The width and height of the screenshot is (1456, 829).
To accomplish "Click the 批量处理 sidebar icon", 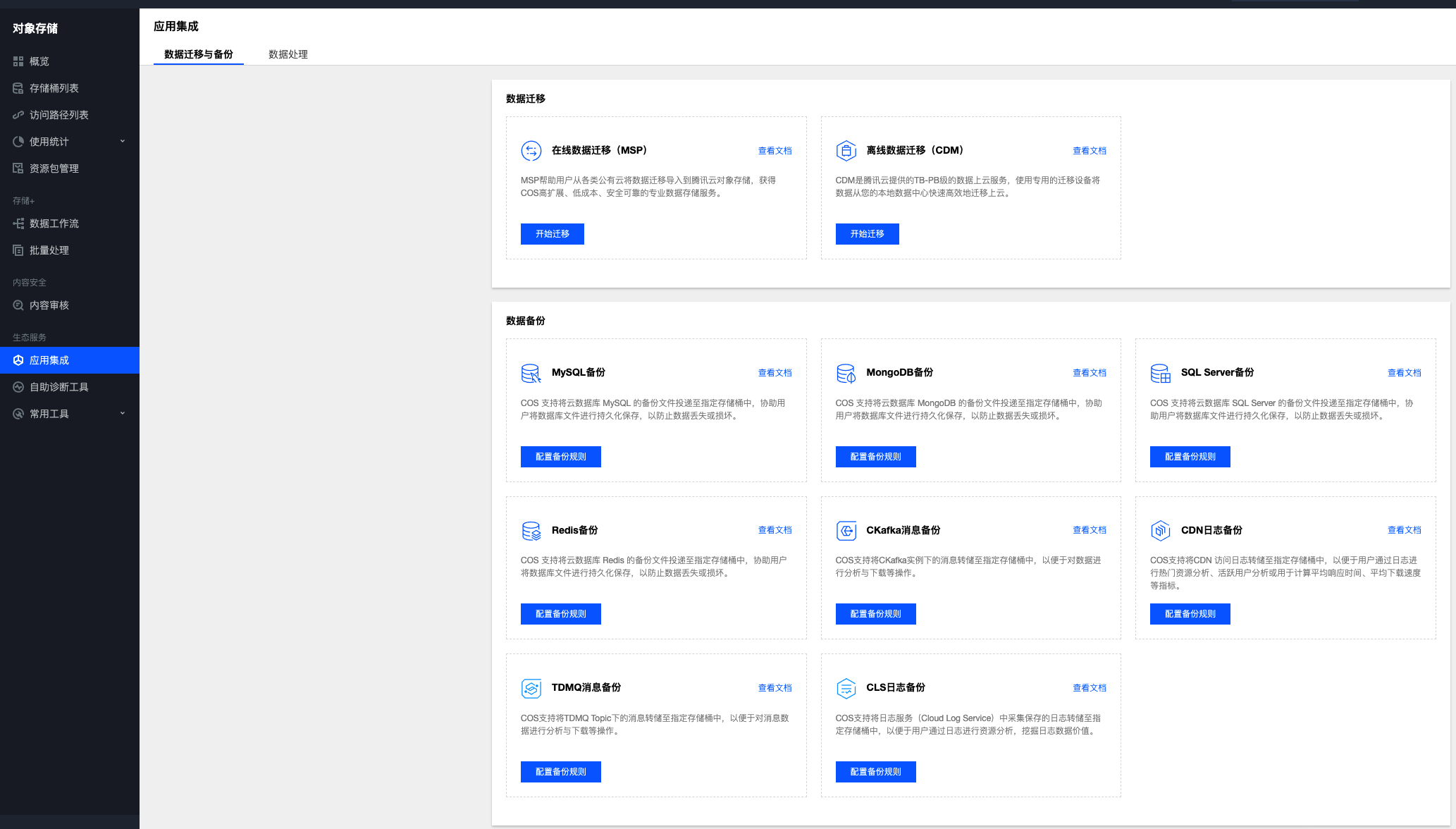I will (18, 250).
